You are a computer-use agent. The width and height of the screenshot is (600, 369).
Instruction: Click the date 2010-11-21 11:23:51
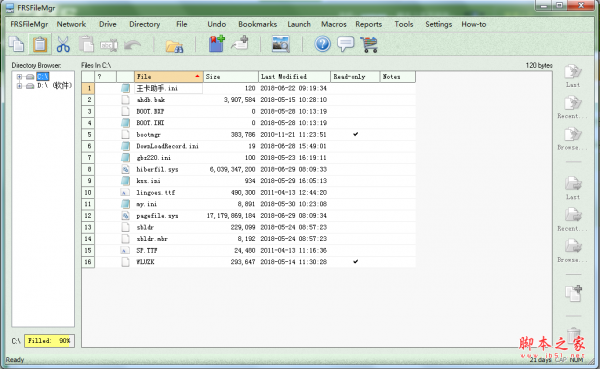click(x=293, y=134)
